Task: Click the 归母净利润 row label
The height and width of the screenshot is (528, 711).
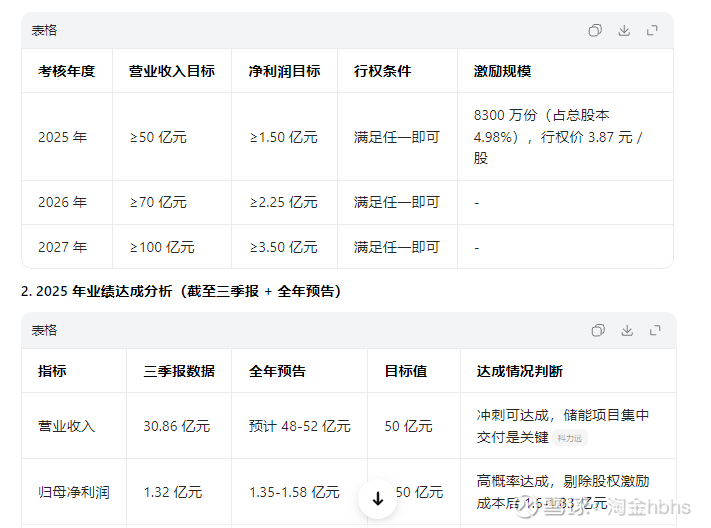Action: 74,492
